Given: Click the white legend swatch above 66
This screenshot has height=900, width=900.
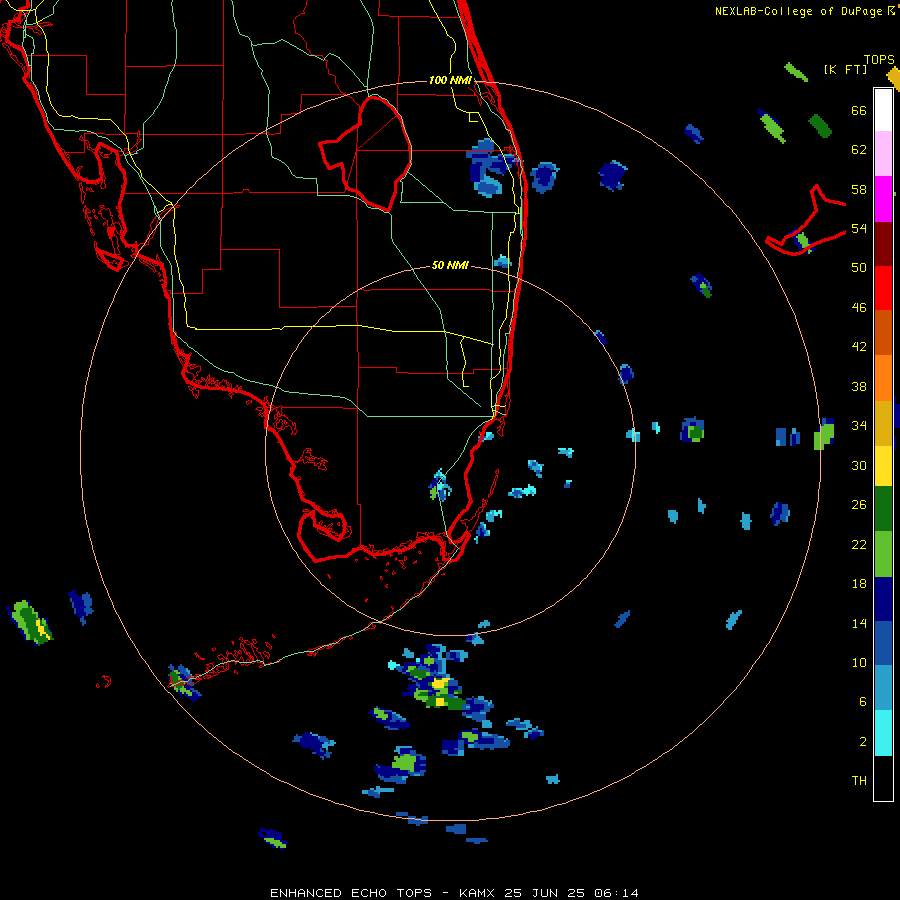Looking at the screenshot, I should click(x=883, y=110).
